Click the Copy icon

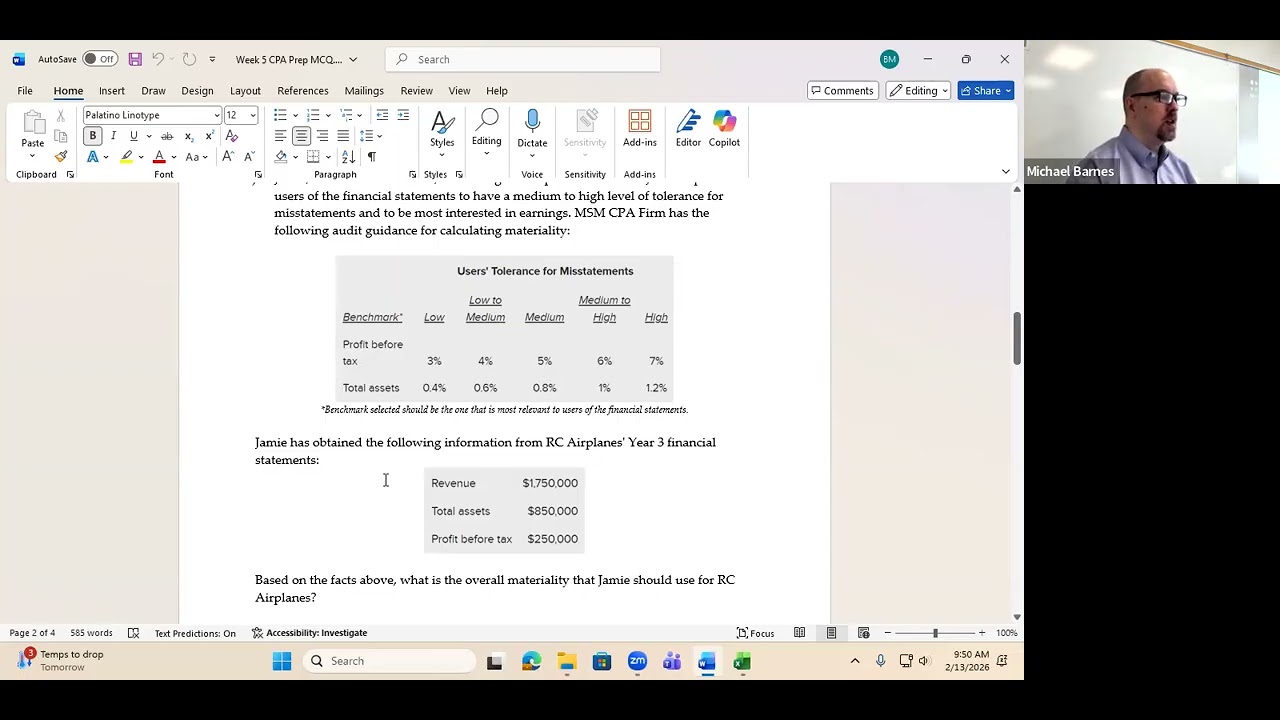pos(60,136)
